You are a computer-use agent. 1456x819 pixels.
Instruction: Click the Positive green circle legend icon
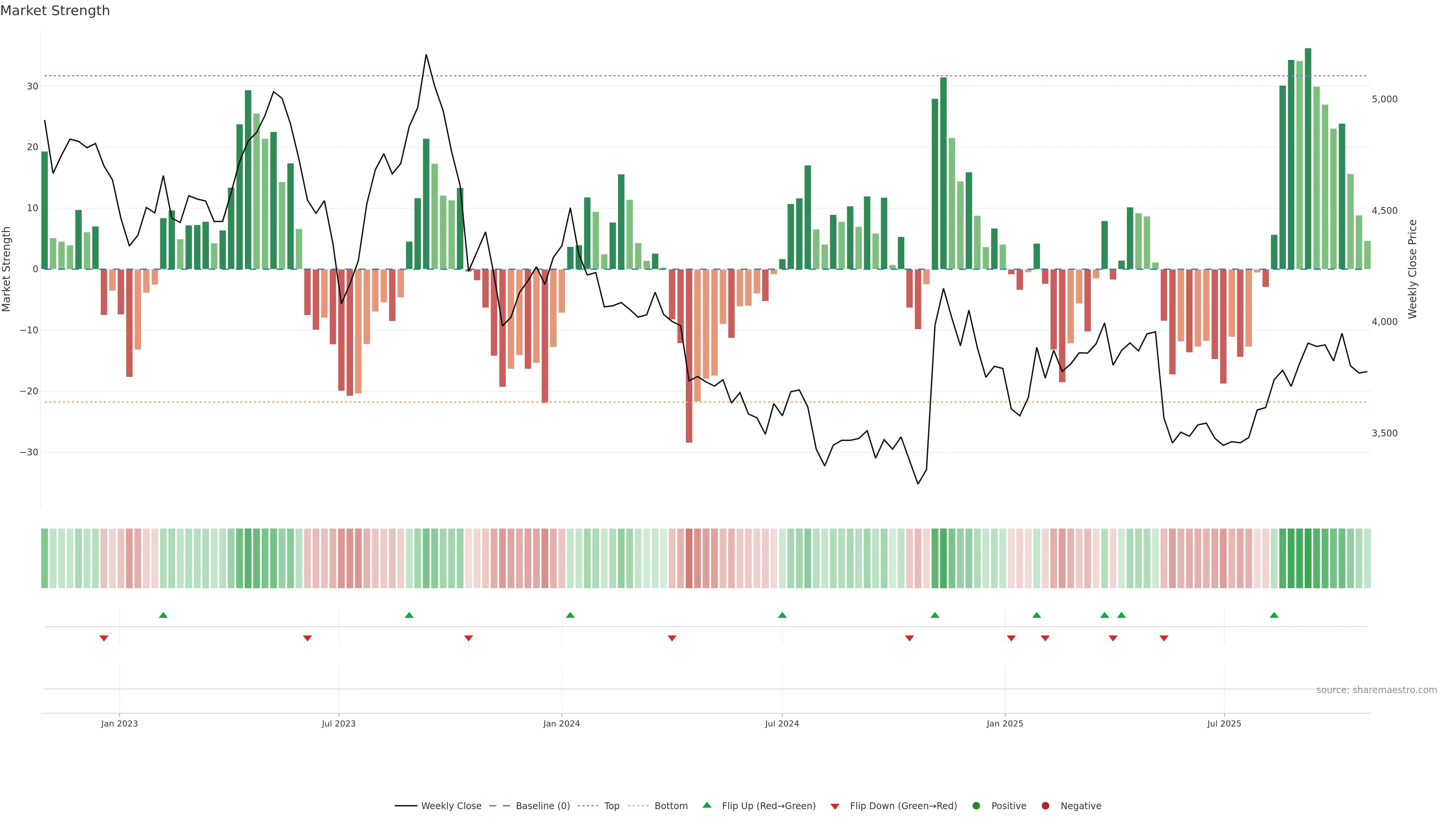(x=976, y=805)
